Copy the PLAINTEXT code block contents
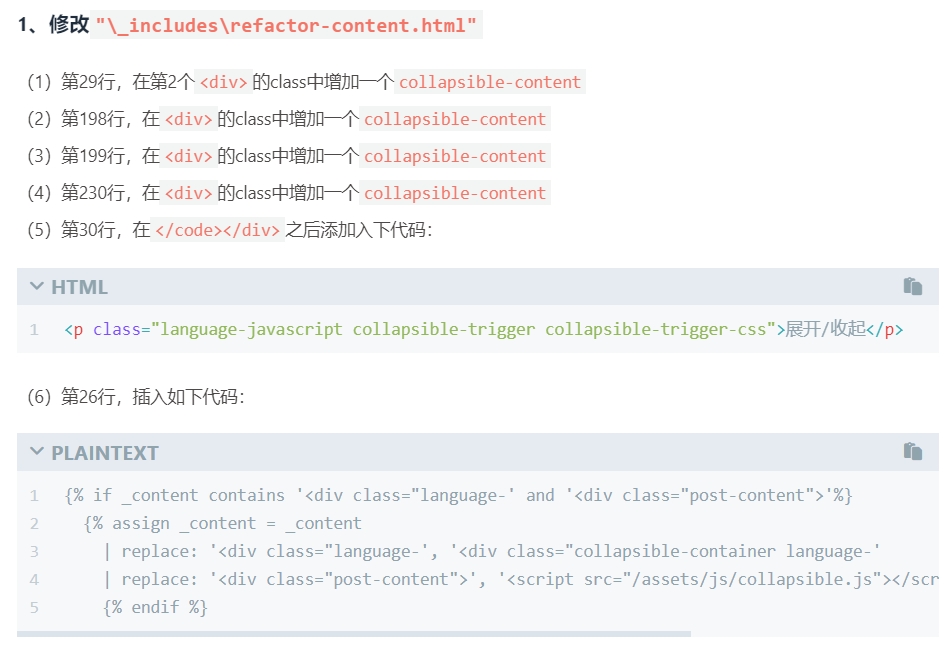The height and width of the screenshot is (649, 952). click(x=912, y=451)
